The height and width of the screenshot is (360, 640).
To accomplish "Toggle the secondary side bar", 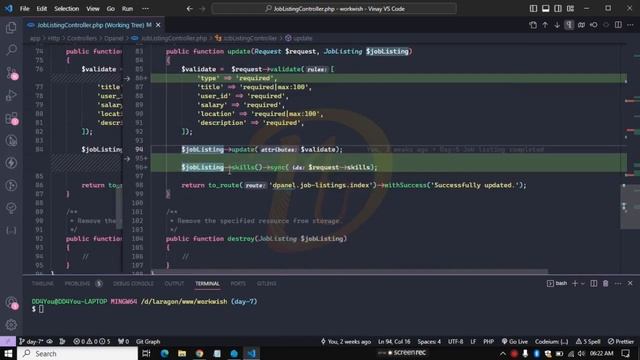I will tap(558, 9).
